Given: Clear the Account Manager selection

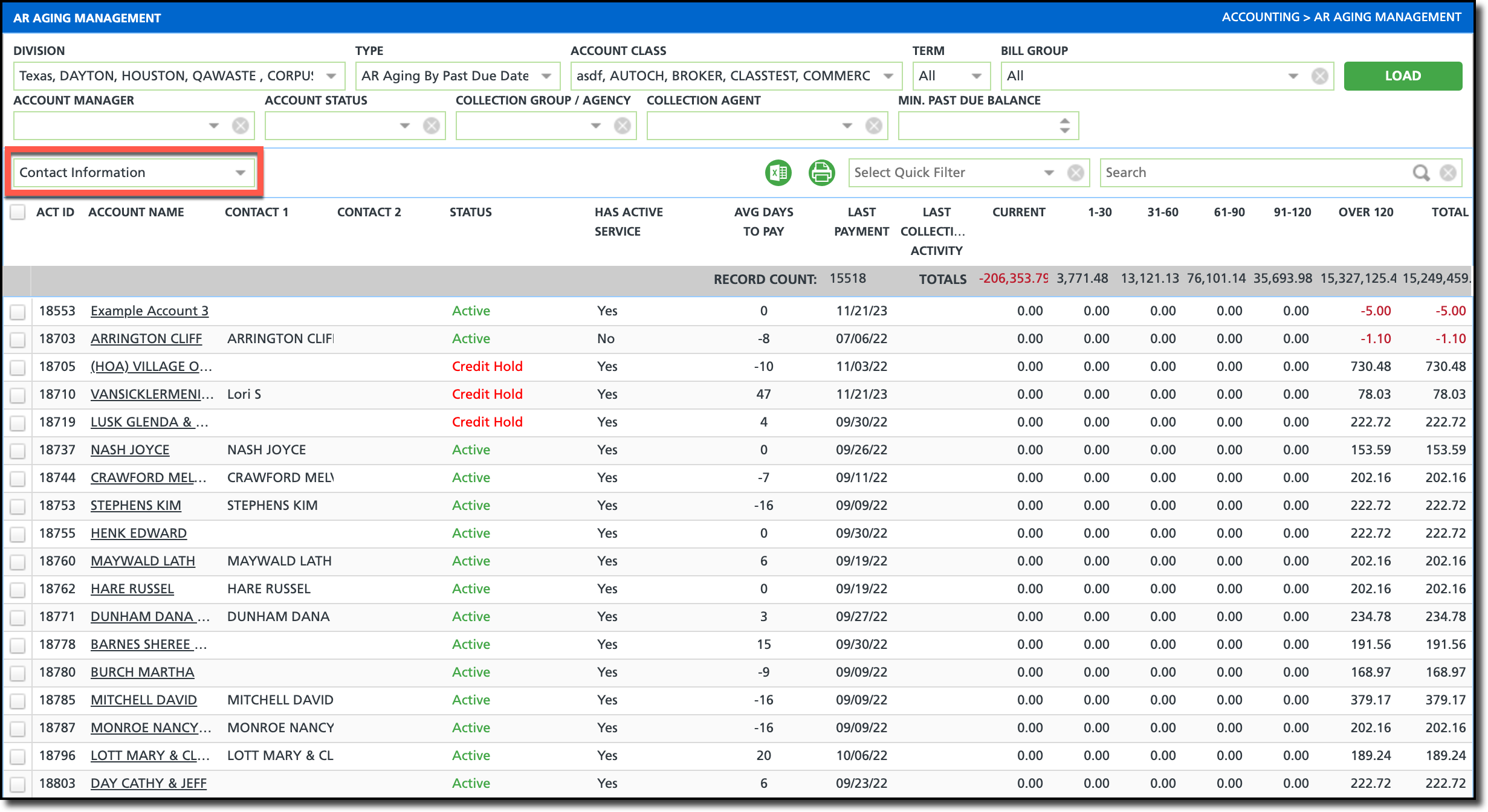Looking at the screenshot, I should pos(240,126).
